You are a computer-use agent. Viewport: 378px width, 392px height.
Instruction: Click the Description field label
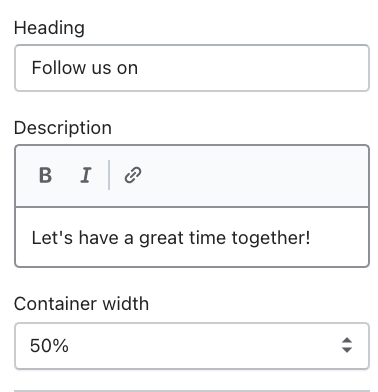tap(63, 128)
